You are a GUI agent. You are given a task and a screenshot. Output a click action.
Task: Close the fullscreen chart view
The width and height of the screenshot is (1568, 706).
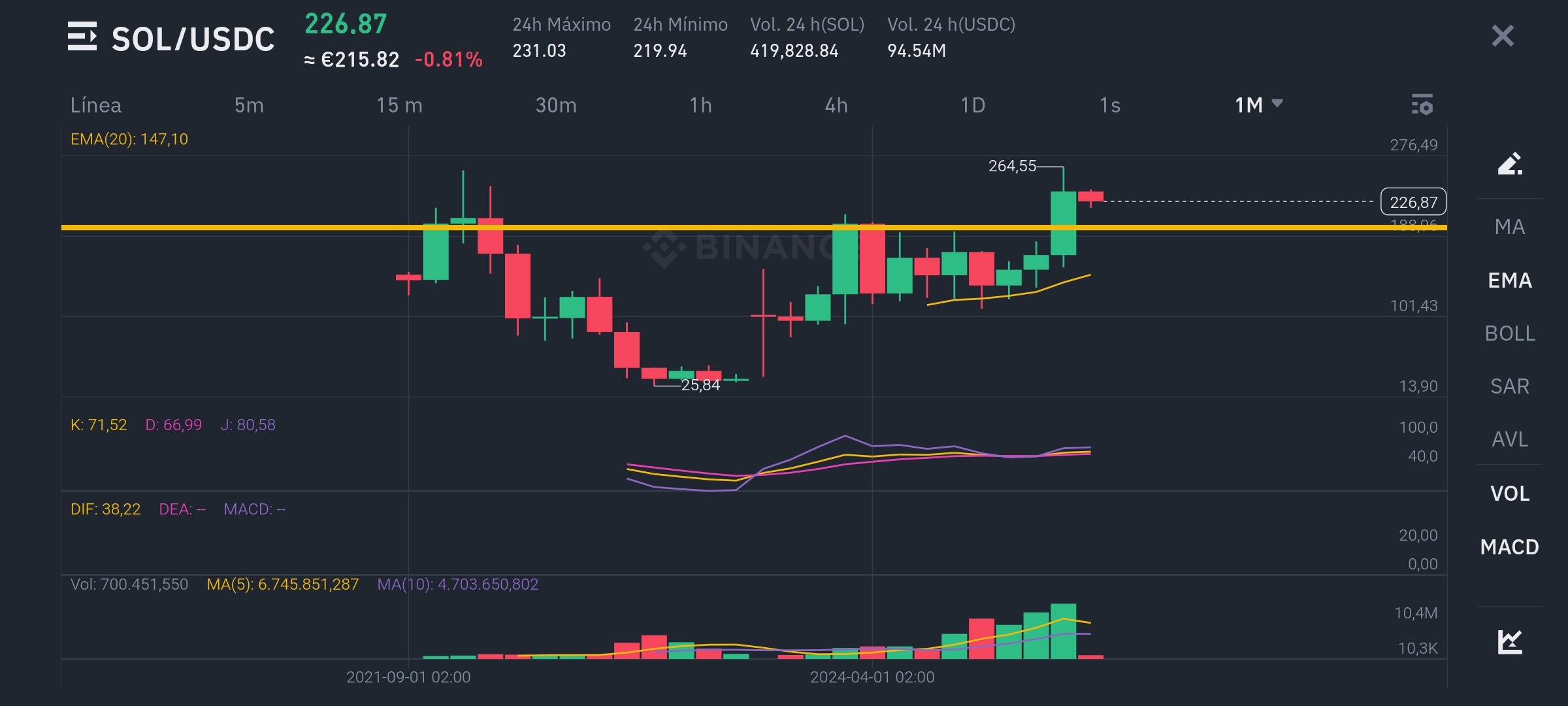1503,36
